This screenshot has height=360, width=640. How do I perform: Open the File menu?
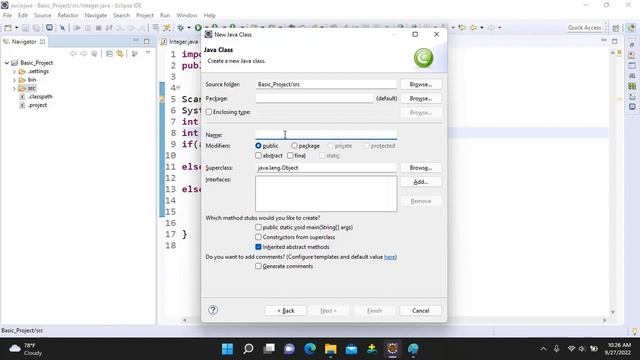point(7,16)
